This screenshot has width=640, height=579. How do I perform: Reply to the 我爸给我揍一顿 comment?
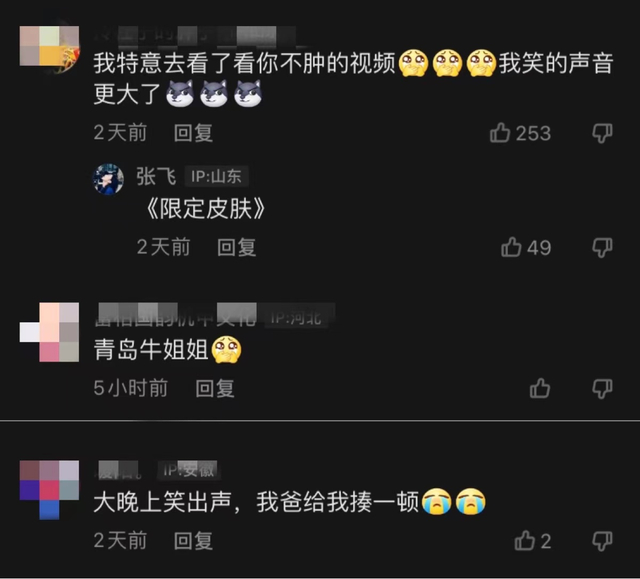[193, 541]
